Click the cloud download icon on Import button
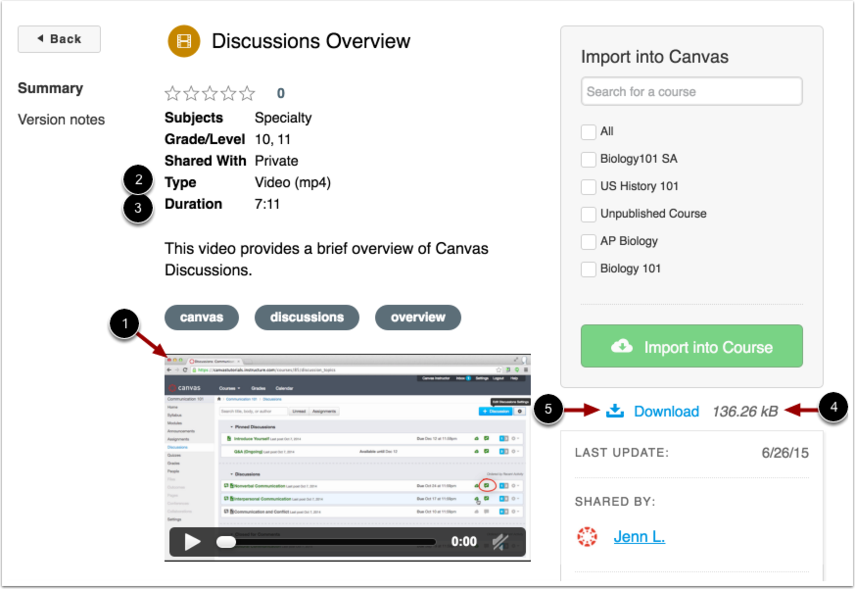This screenshot has width=855, height=589. click(622, 346)
